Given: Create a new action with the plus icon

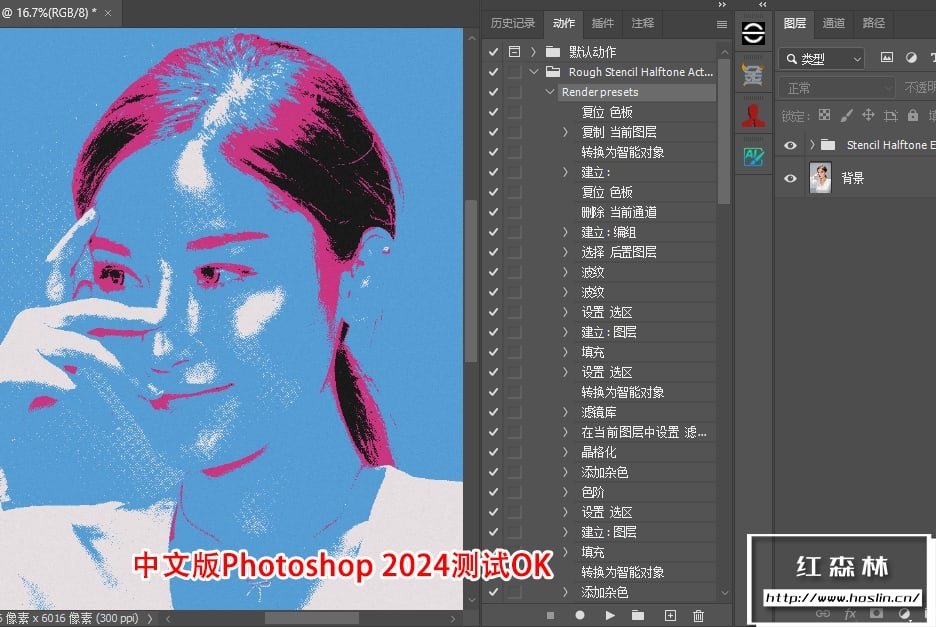Looking at the screenshot, I should pos(670,615).
